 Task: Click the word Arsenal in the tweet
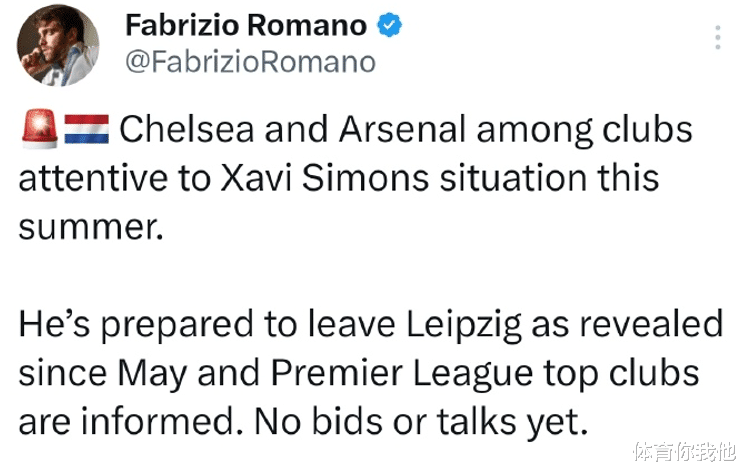click(402, 129)
